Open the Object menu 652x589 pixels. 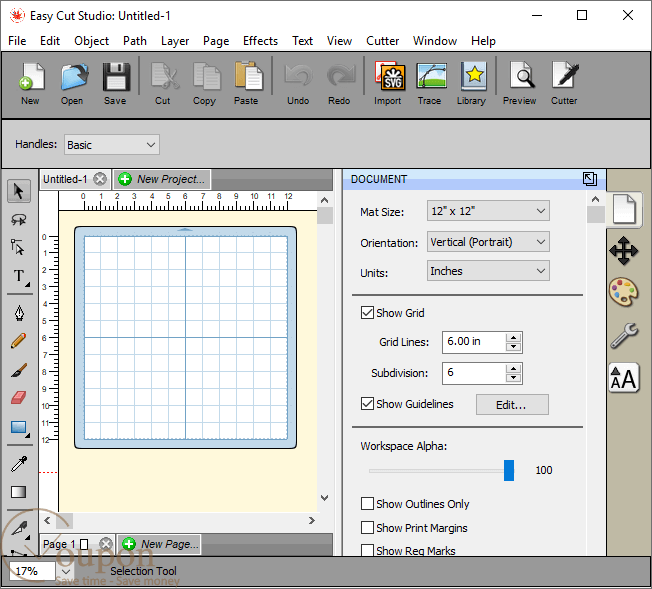[91, 41]
